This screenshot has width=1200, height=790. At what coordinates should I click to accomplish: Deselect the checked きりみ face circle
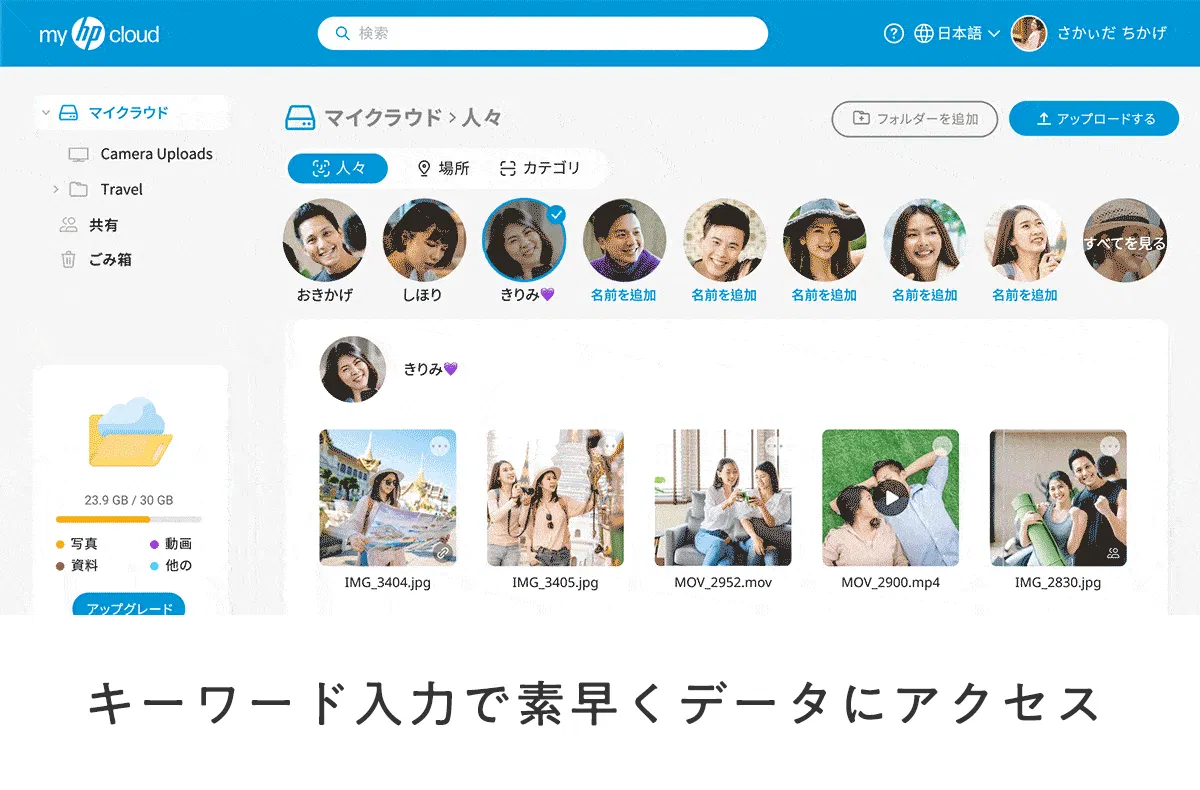click(524, 240)
